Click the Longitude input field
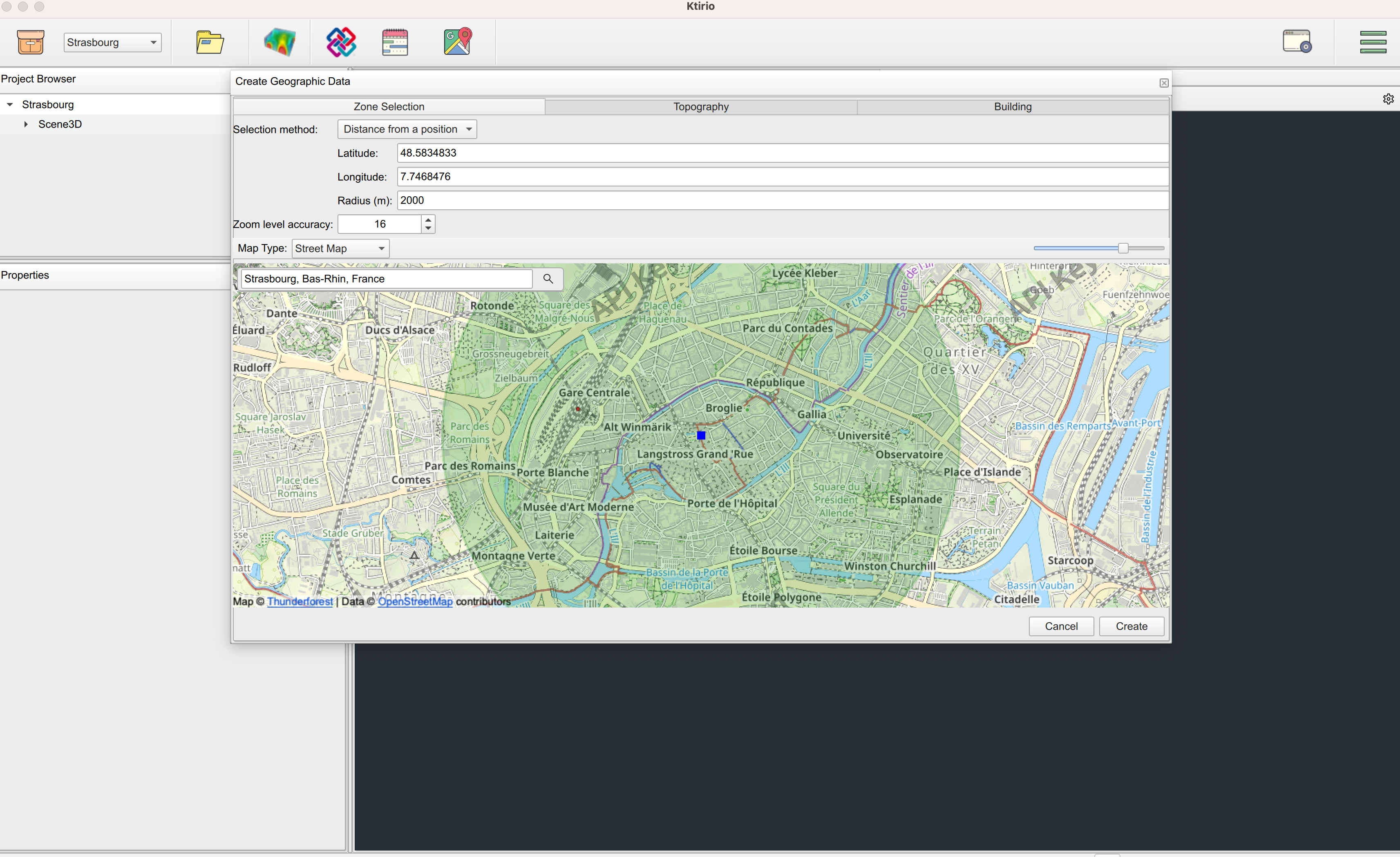 783,177
